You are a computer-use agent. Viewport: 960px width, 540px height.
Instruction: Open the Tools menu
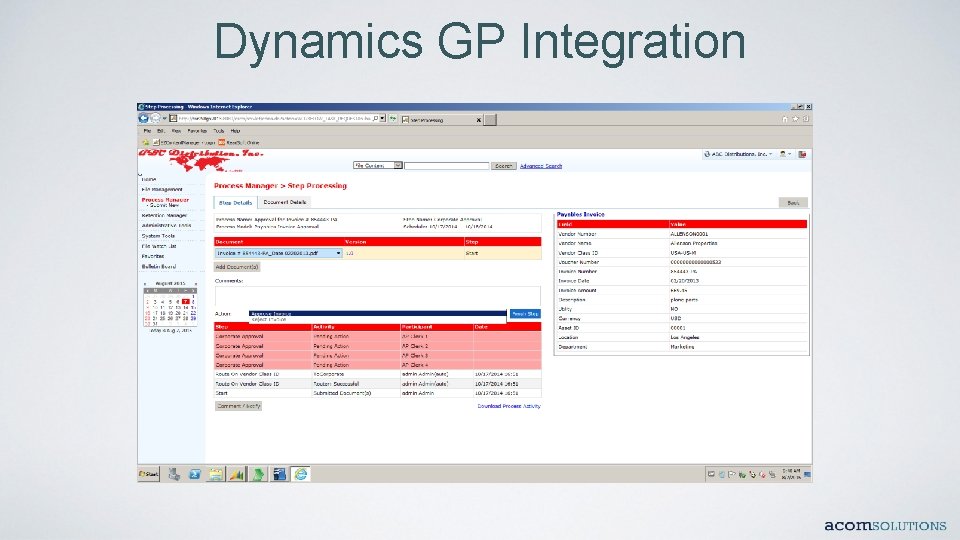tap(219, 131)
